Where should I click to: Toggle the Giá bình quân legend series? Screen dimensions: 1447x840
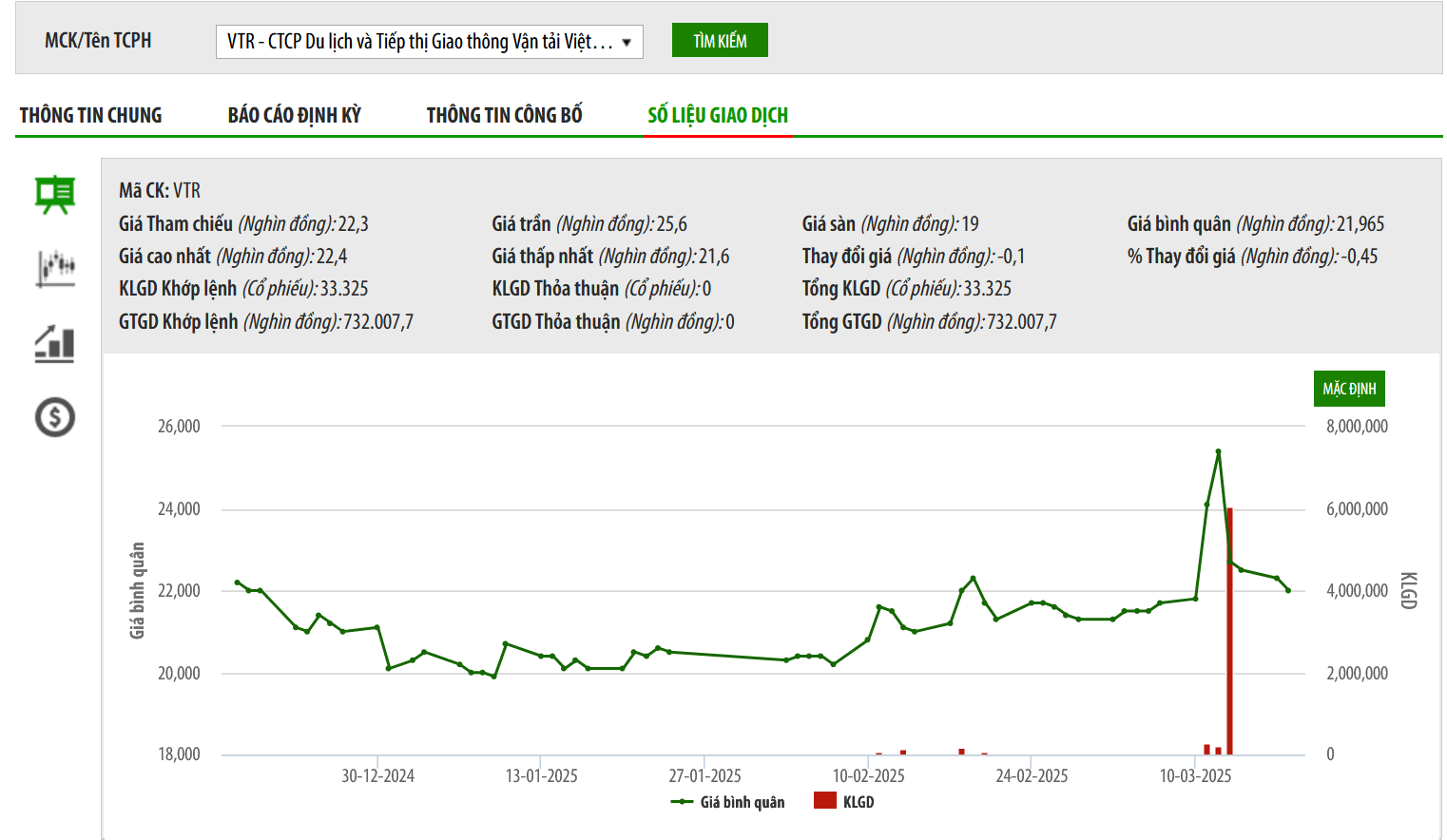coord(729,802)
